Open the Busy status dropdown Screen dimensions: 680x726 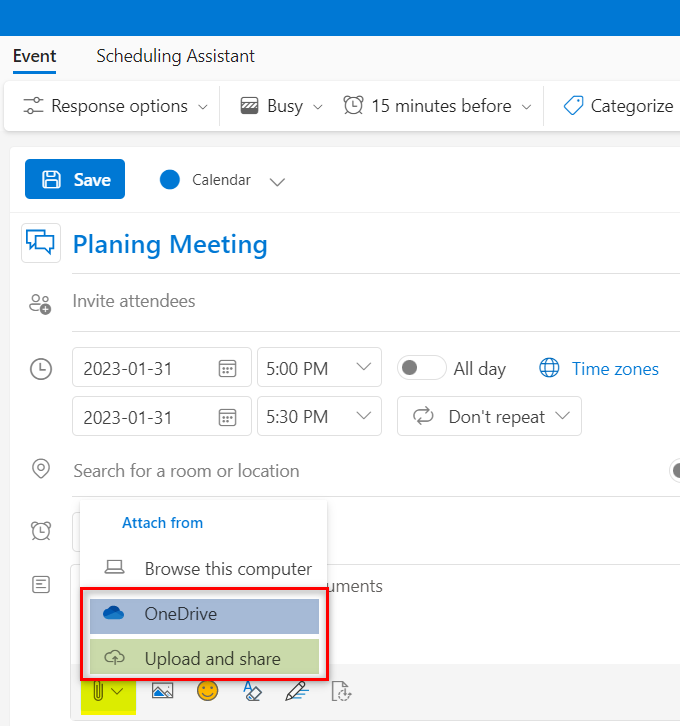[x=281, y=106]
